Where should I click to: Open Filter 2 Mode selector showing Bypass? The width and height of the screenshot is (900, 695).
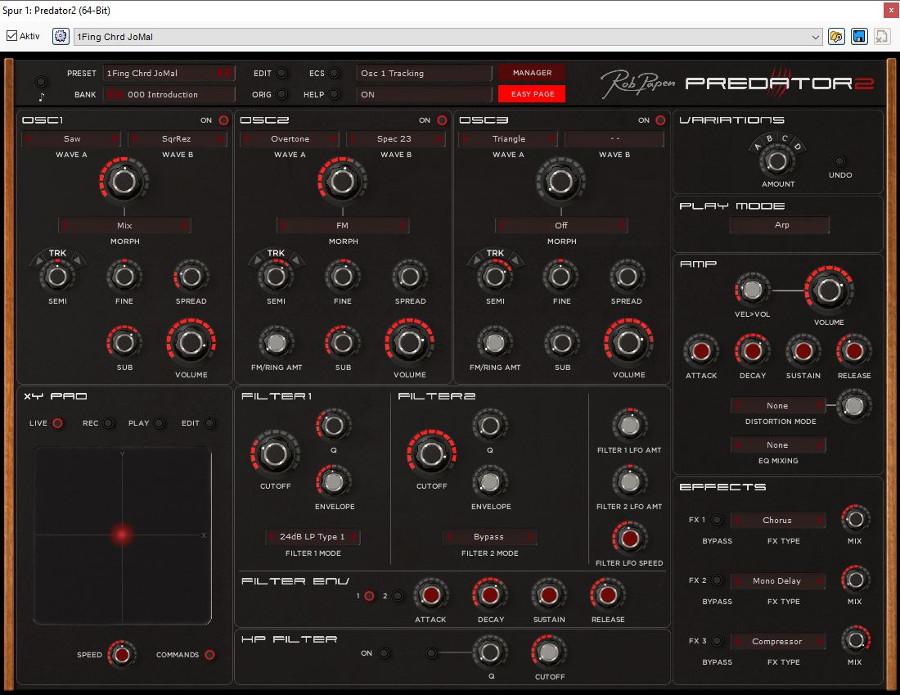click(x=489, y=537)
